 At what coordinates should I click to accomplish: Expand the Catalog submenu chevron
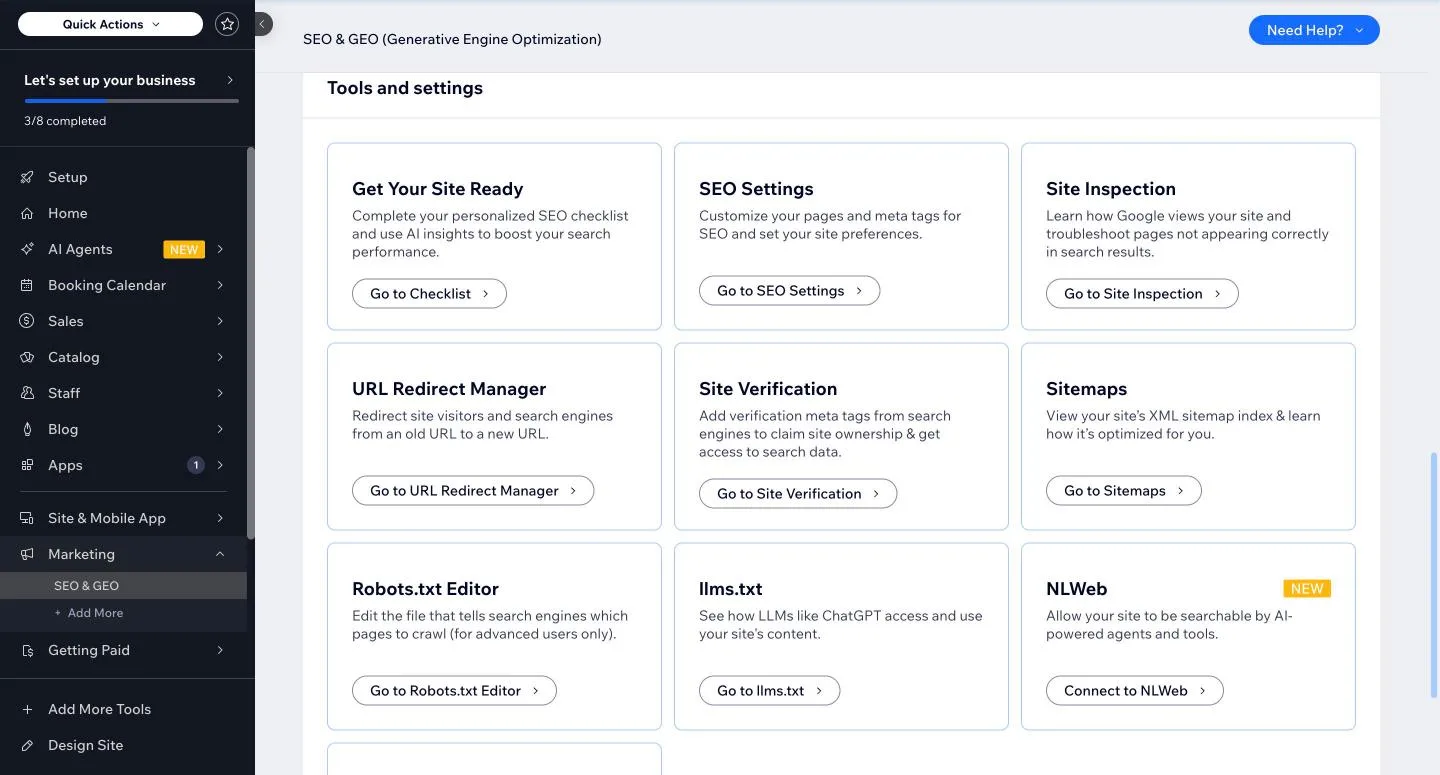(x=220, y=357)
